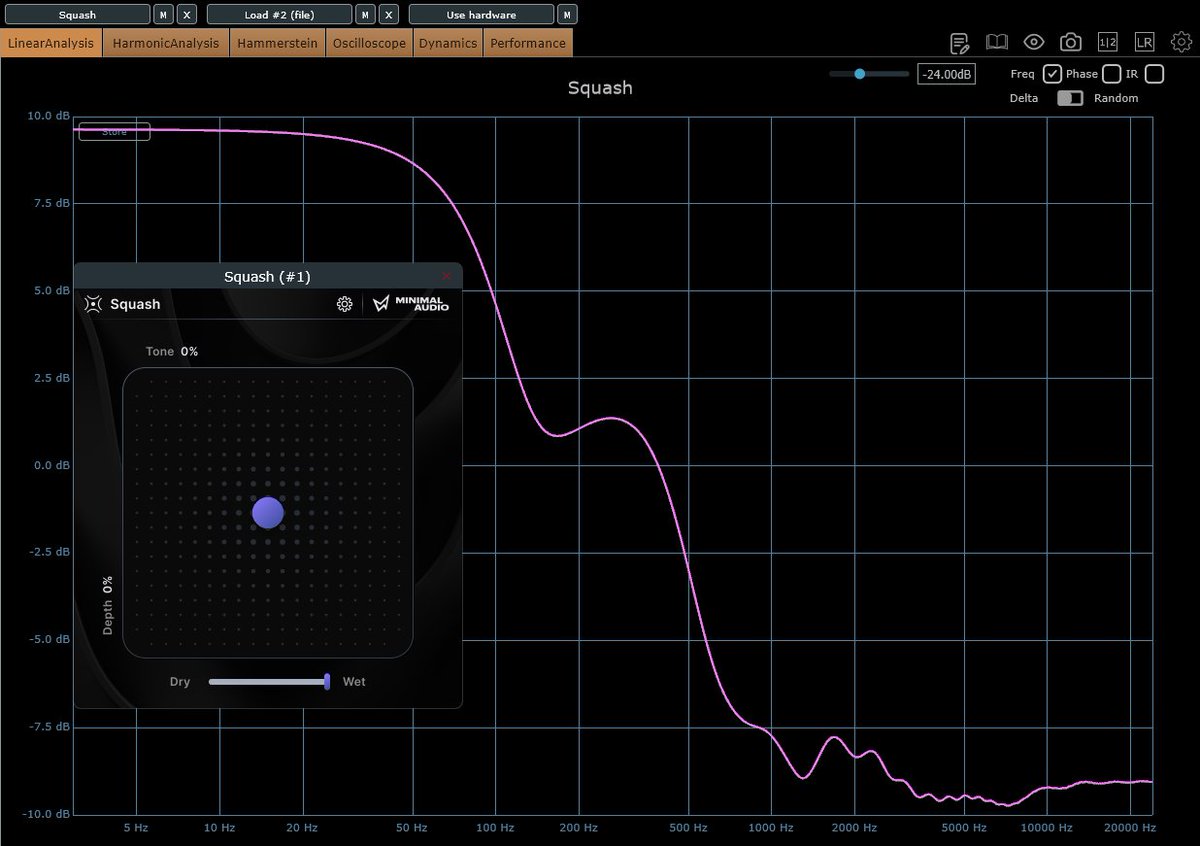Viewport: 1200px width, 846px height.
Task: Click the 1000 Hz axis label
Action: click(x=770, y=828)
